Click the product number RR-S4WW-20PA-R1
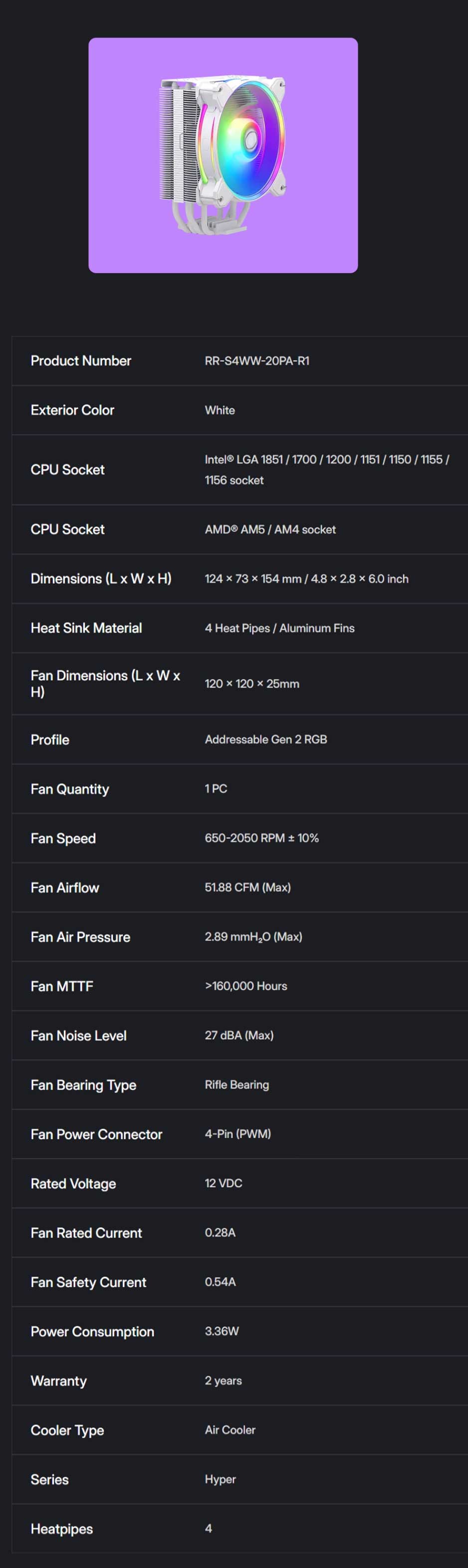 click(256, 361)
